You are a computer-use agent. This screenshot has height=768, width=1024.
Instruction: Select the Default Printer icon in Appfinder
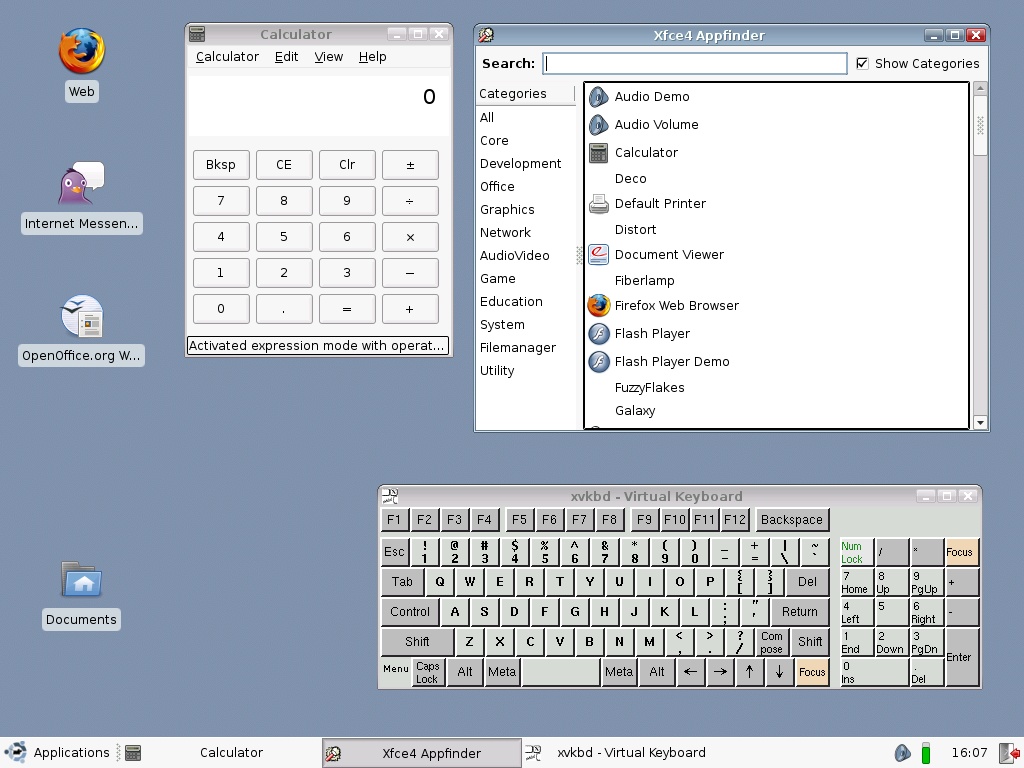click(598, 204)
